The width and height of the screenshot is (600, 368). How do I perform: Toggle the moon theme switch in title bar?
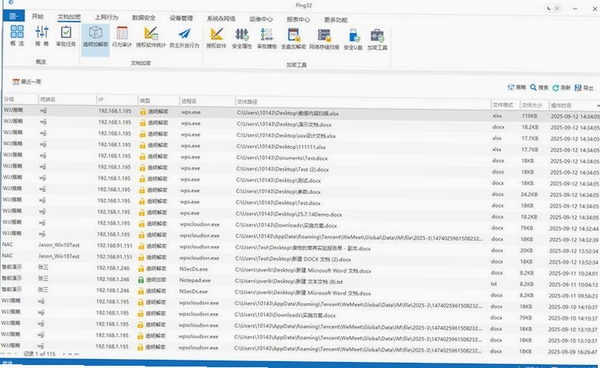(553, 8)
